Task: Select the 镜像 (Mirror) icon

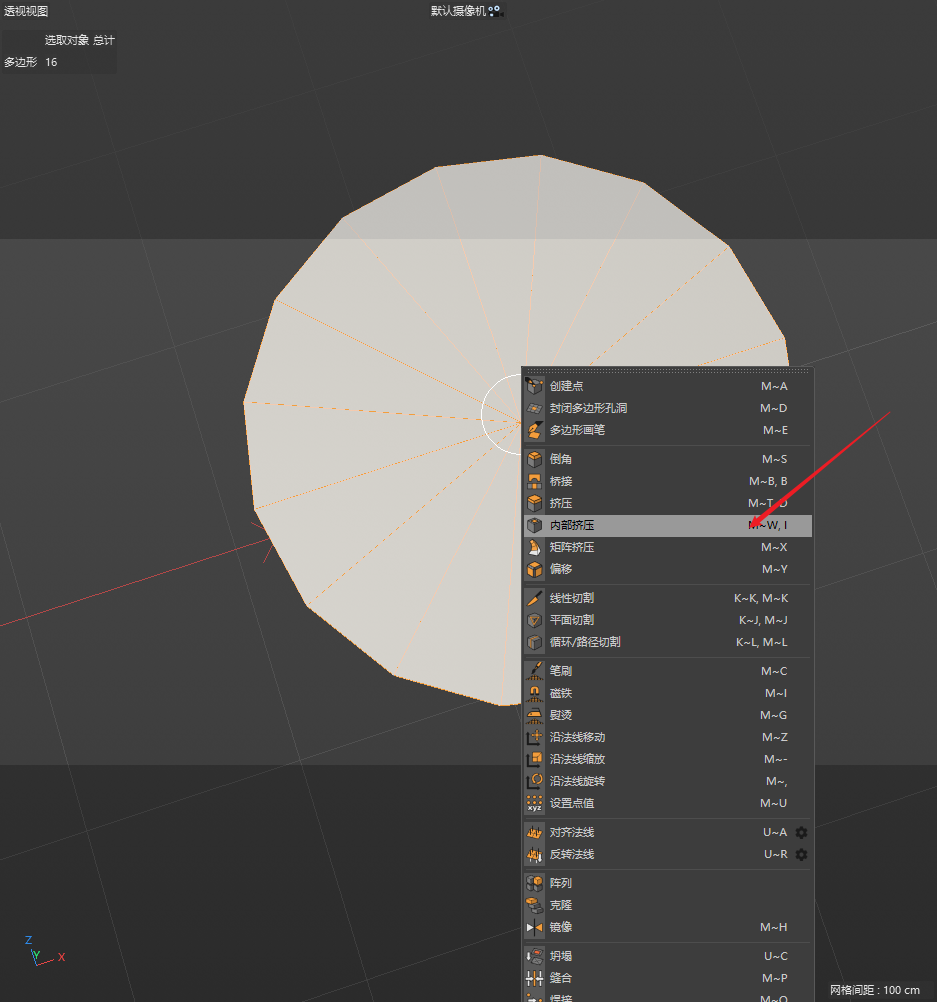Action: tap(535, 927)
